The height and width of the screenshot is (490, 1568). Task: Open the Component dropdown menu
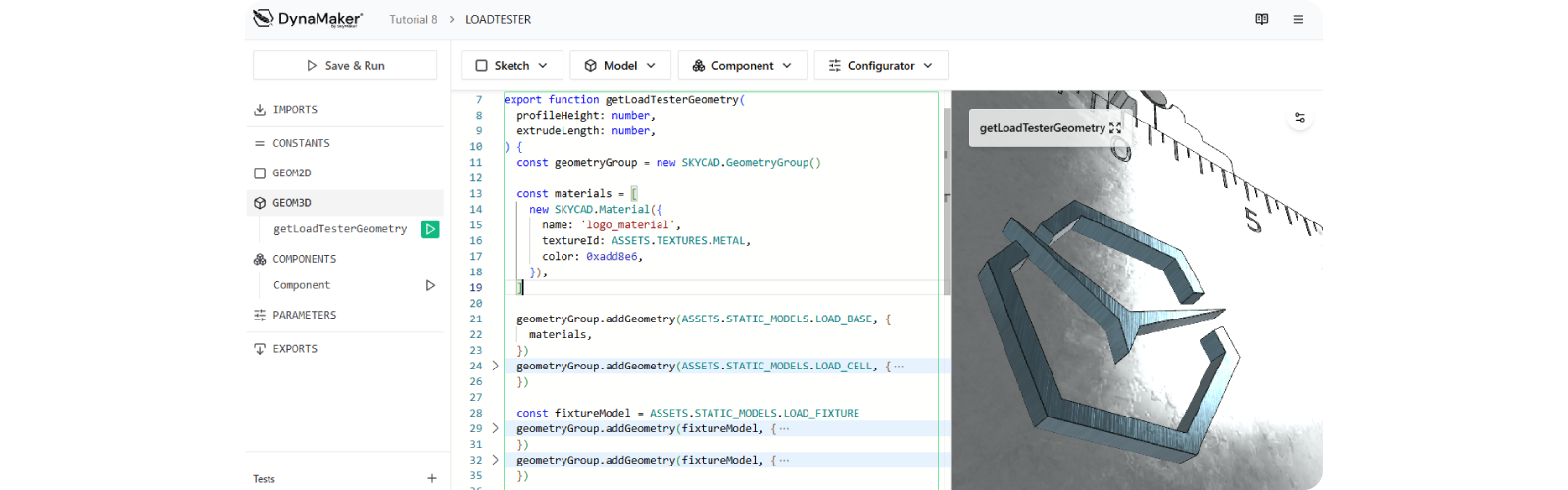click(742, 66)
